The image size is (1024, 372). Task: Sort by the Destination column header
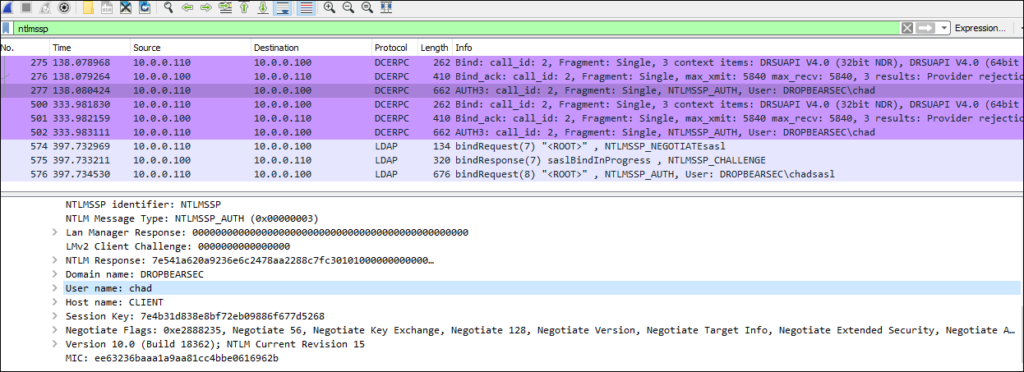pos(311,48)
